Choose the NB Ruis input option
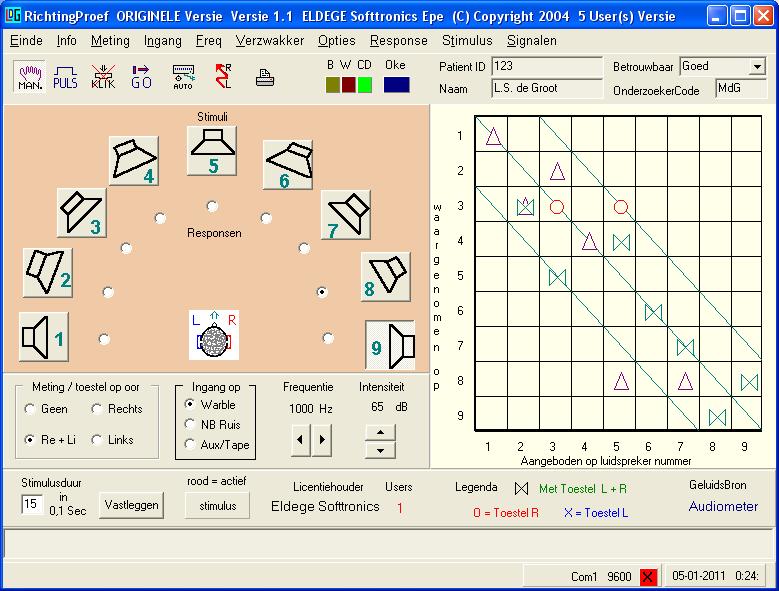Viewport: 779px width, 591px height. tap(191, 424)
